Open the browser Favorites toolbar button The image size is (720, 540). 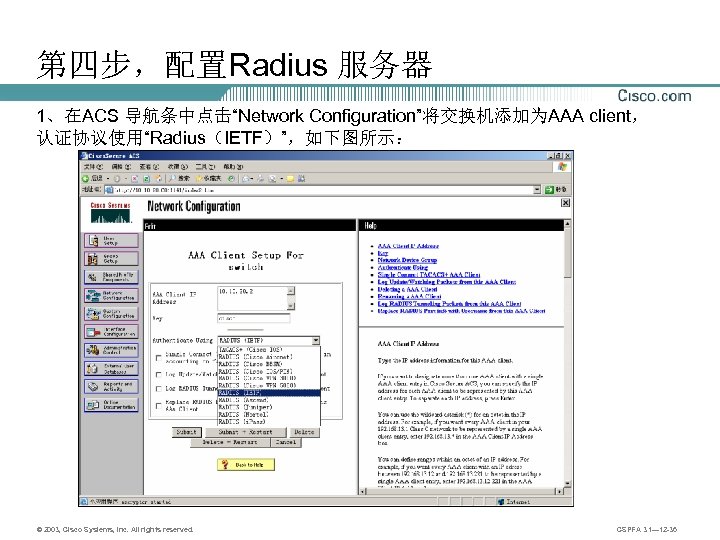coord(209,178)
